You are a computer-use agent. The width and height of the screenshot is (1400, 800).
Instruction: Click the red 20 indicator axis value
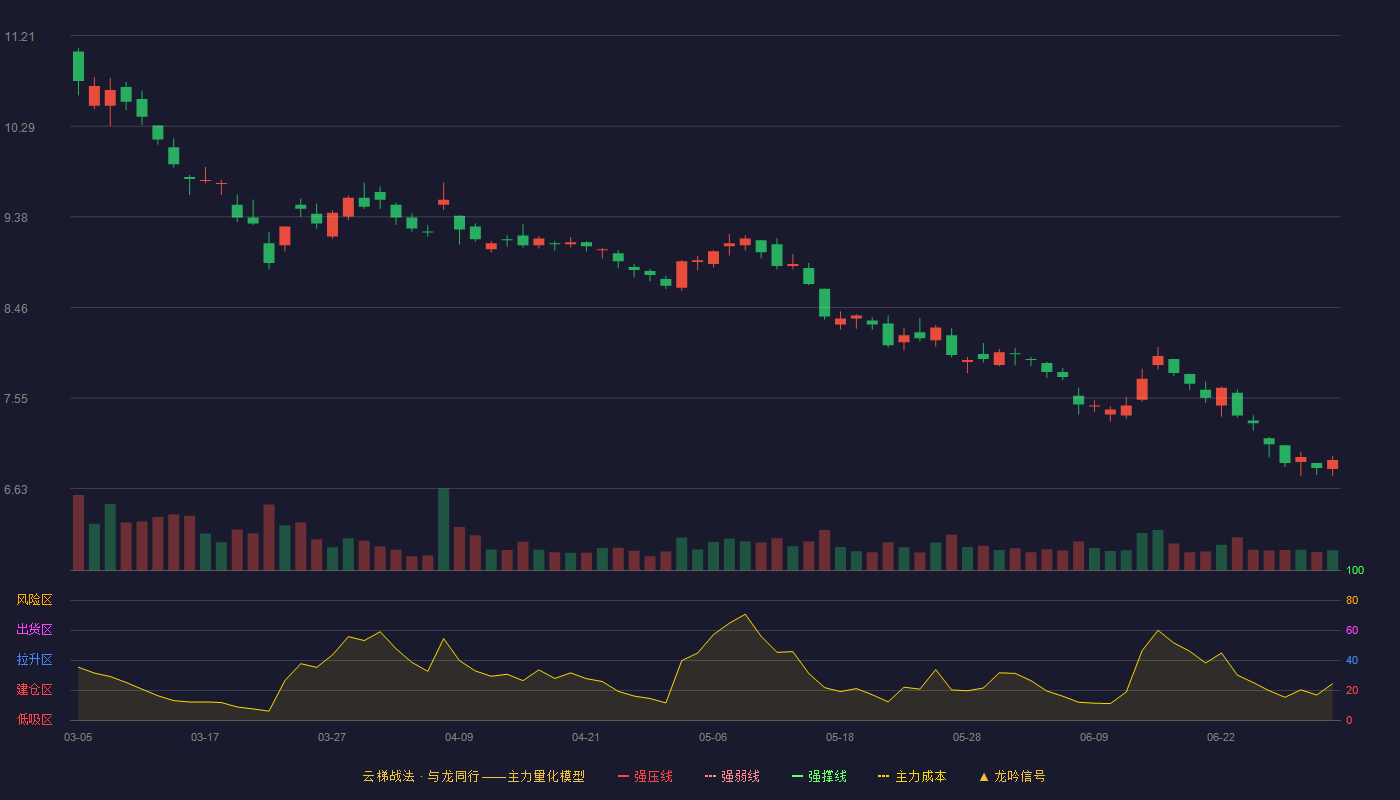click(1352, 690)
